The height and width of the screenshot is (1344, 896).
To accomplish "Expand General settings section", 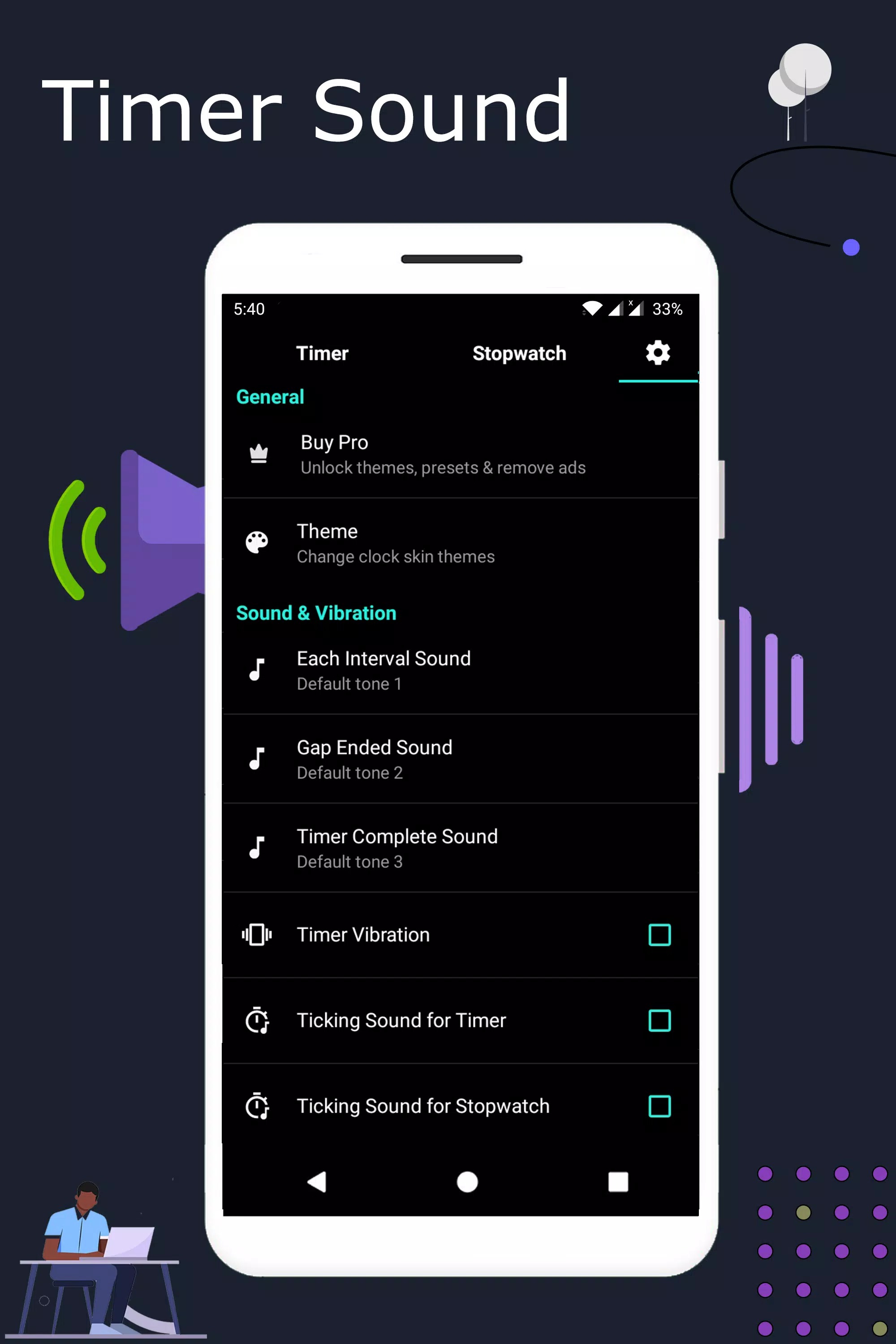I will point(270,397).
